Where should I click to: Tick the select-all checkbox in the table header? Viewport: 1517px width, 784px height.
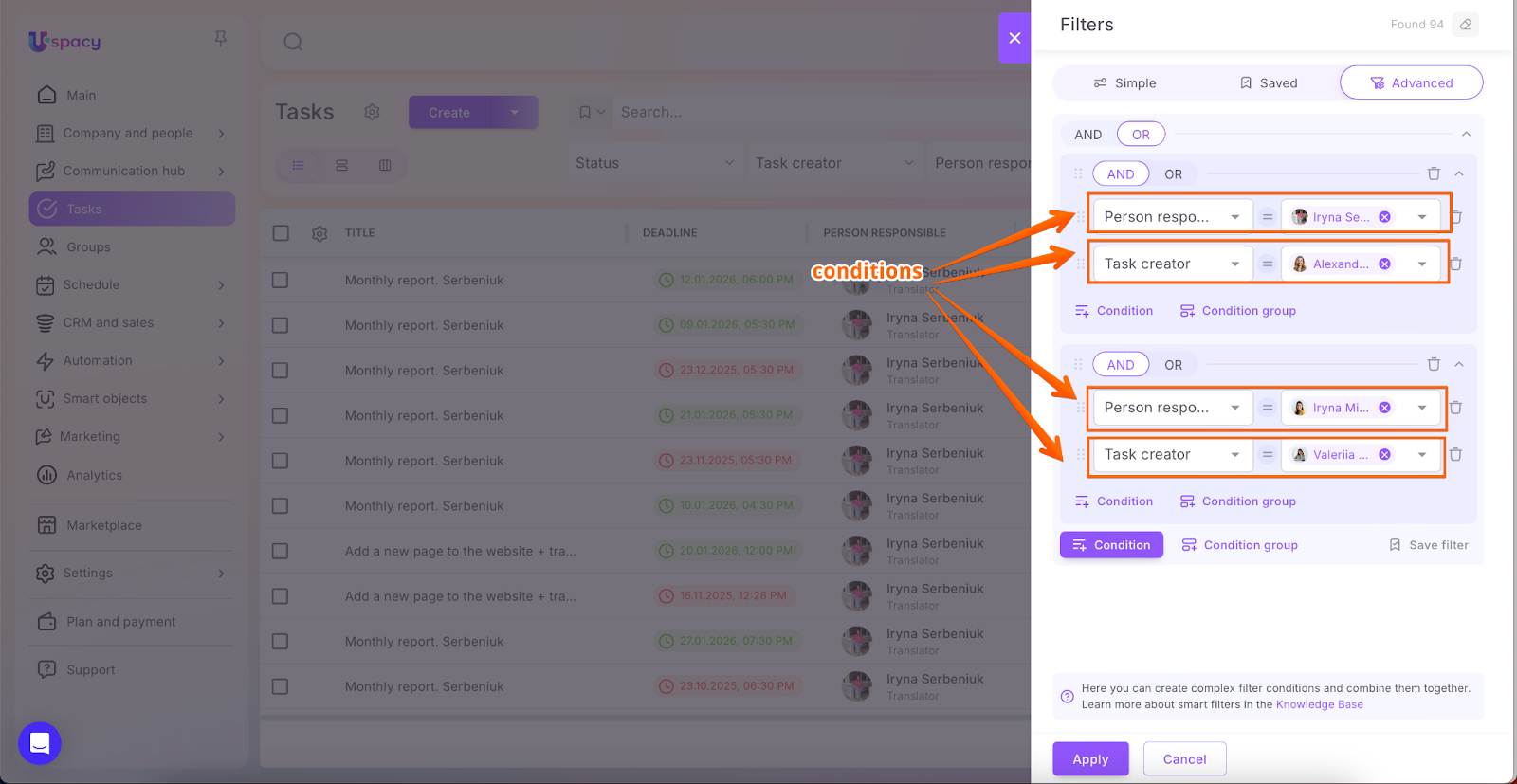click(281, 233)
